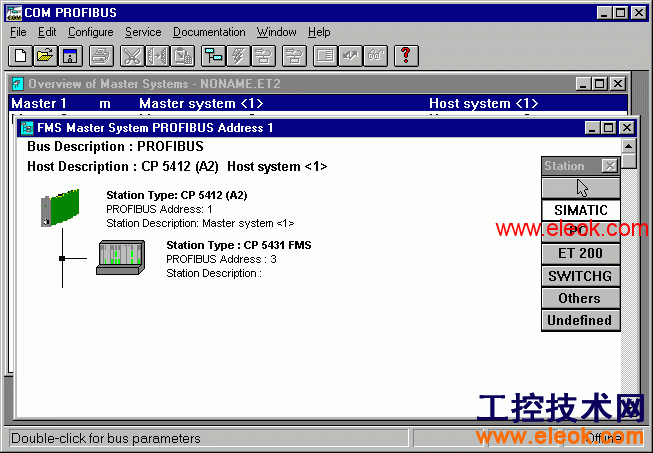The height and width of the screenshot is (453, 653).
Task: Select Others in the Station palette
Action: coord(581,298)
